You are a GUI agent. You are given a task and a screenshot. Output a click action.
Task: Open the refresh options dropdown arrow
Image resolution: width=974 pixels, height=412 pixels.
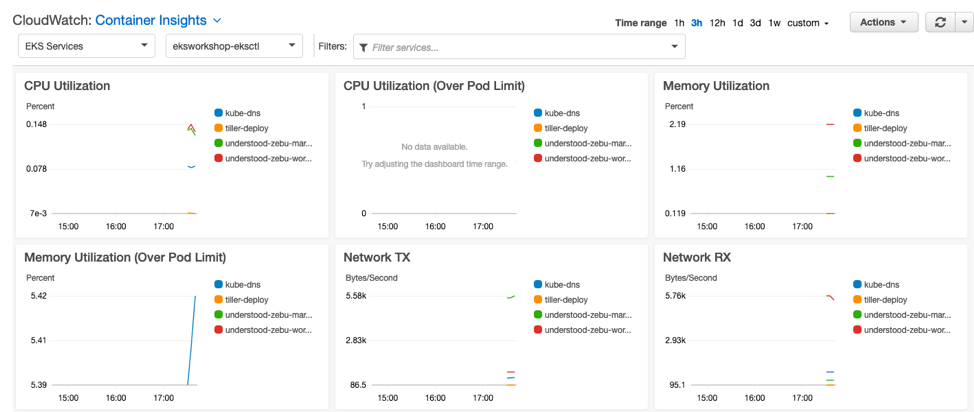963,22
